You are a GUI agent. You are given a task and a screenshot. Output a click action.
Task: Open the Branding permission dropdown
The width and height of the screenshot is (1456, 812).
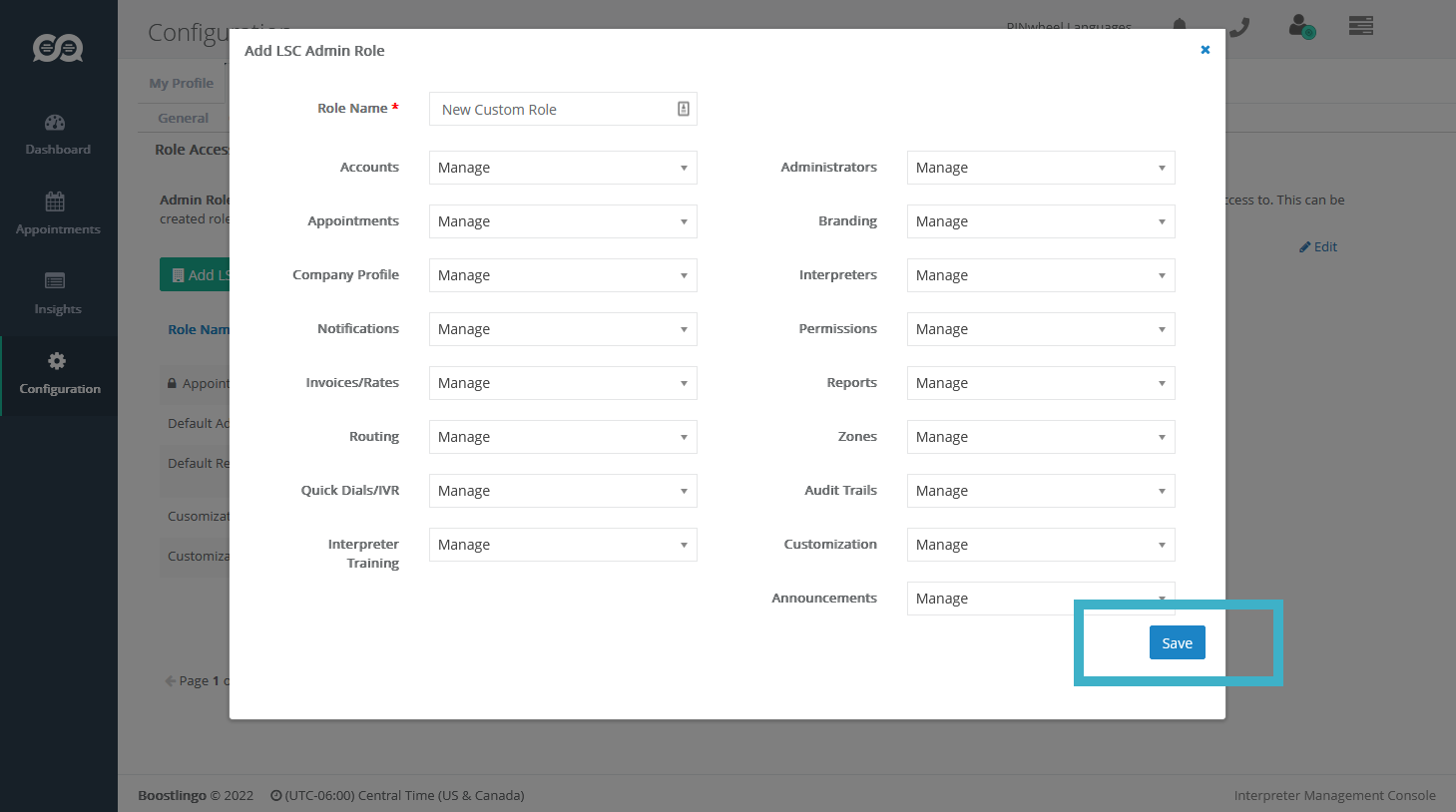click(x=1040, y=221)
